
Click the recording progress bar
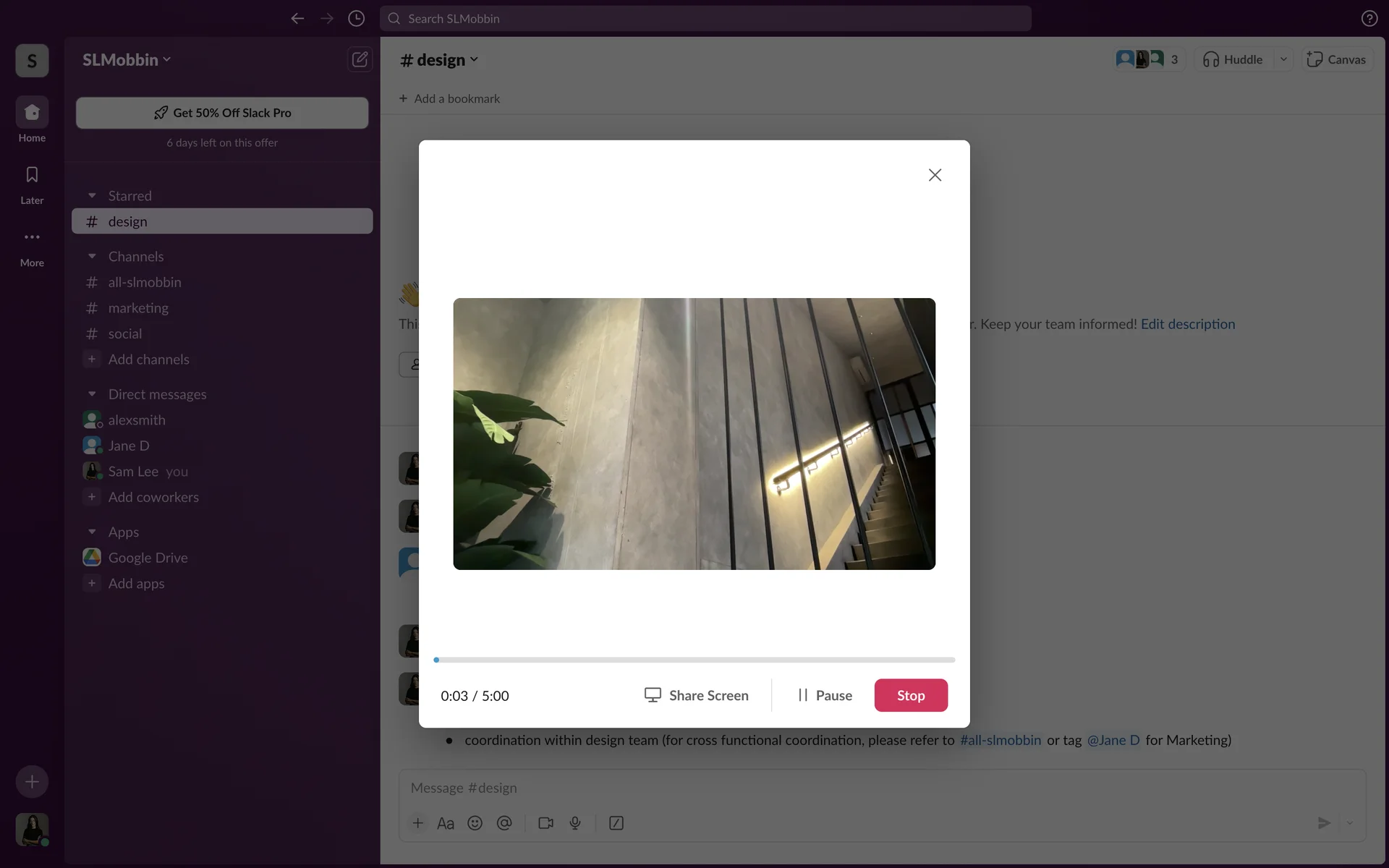point(694,660)
